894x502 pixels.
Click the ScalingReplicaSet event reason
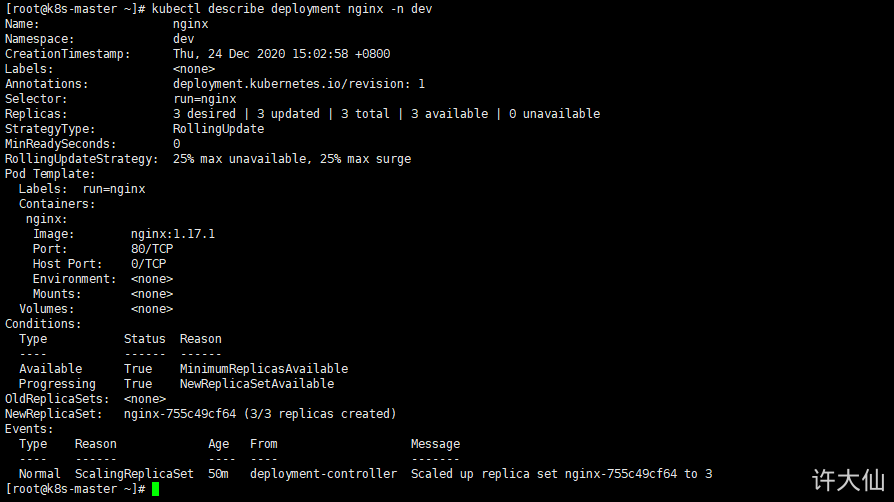tap(134, 473)
